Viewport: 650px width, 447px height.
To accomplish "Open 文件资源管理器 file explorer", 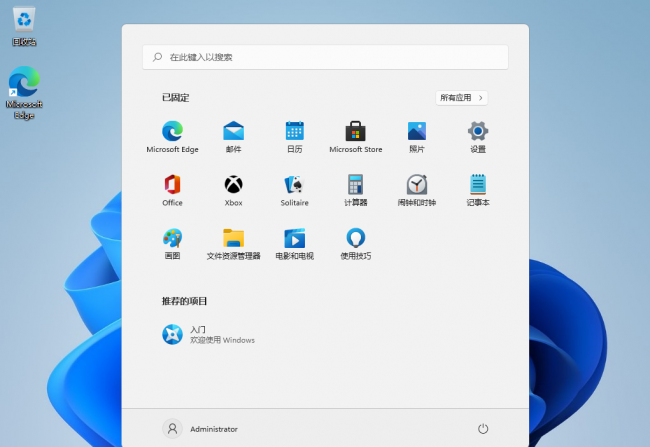I will pos(233,244).
